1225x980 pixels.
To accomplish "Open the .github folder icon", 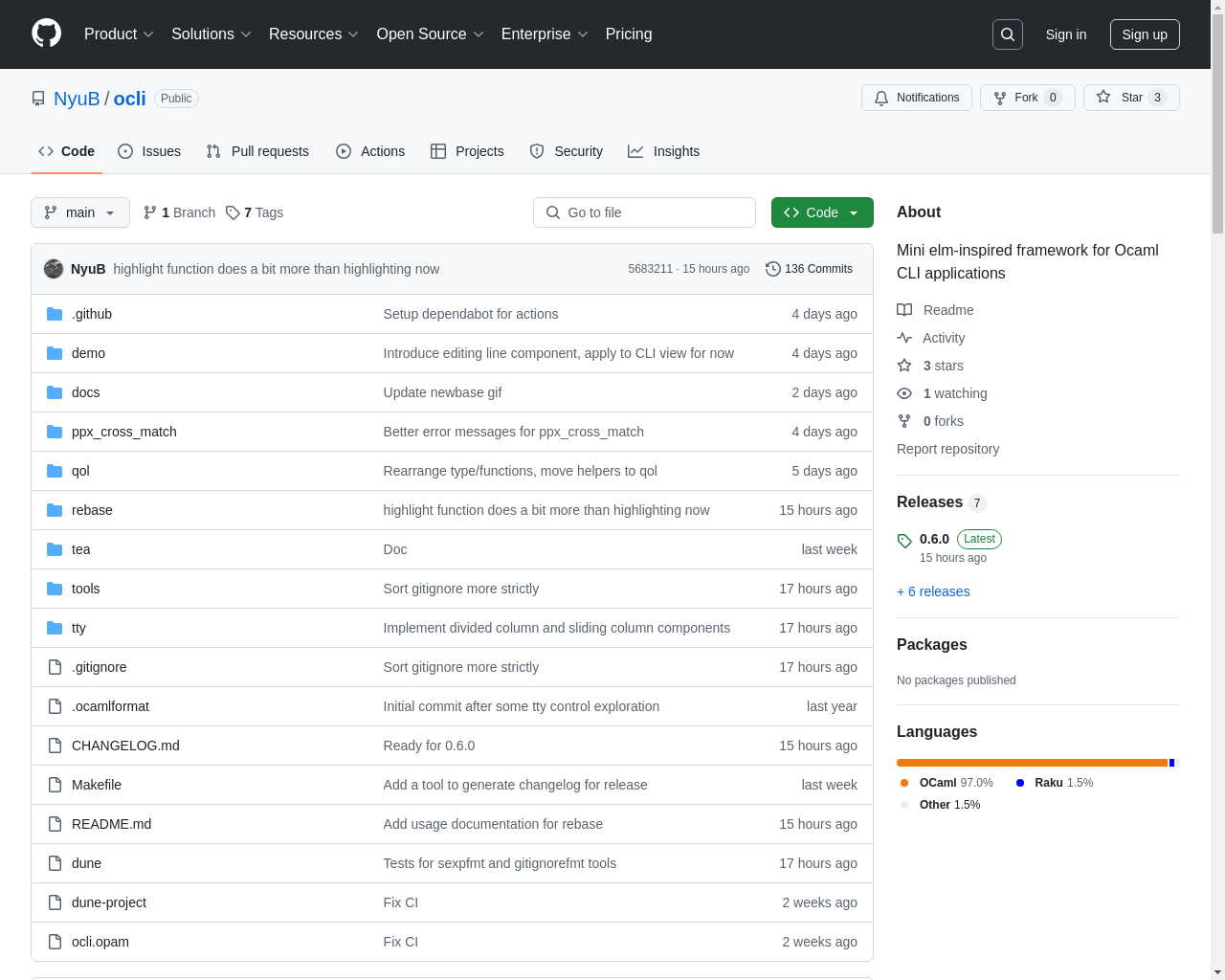I will (55, 314).
